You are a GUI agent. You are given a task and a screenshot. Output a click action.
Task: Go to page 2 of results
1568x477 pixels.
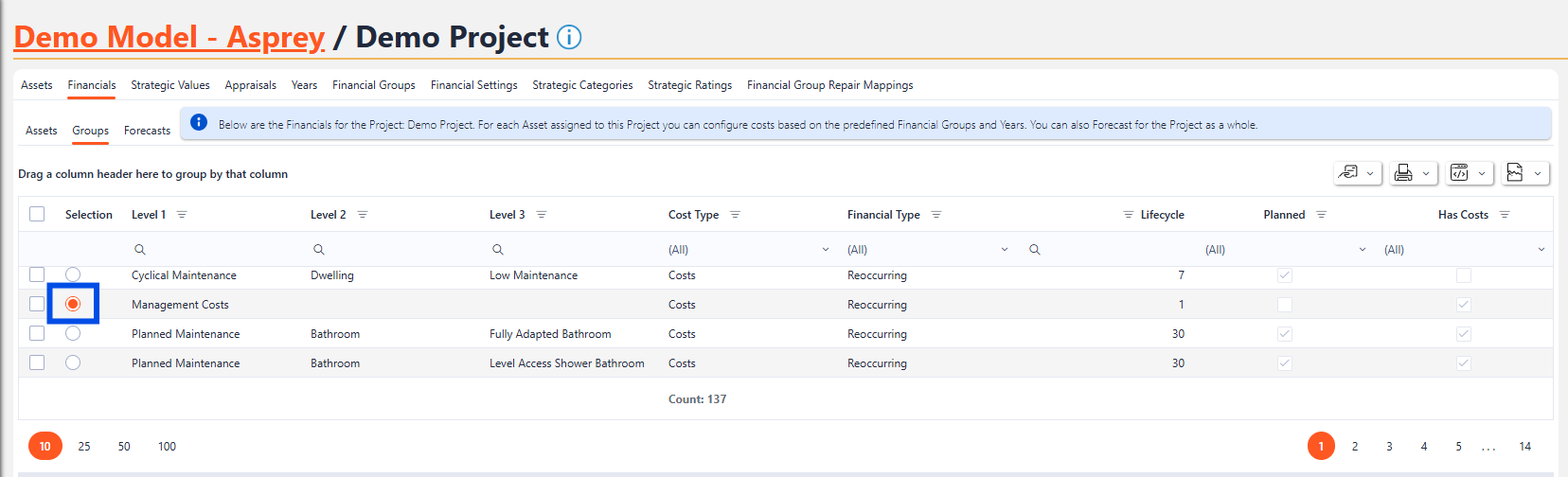[1355, 446]
